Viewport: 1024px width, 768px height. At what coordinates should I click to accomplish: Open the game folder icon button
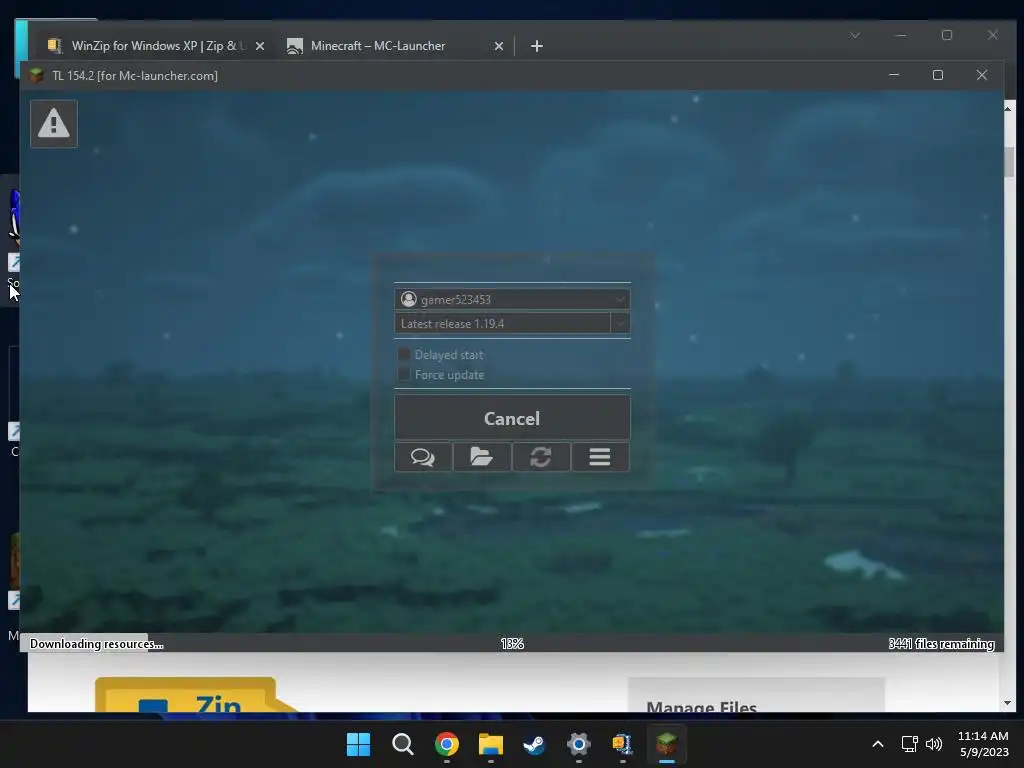click(482, 457)
